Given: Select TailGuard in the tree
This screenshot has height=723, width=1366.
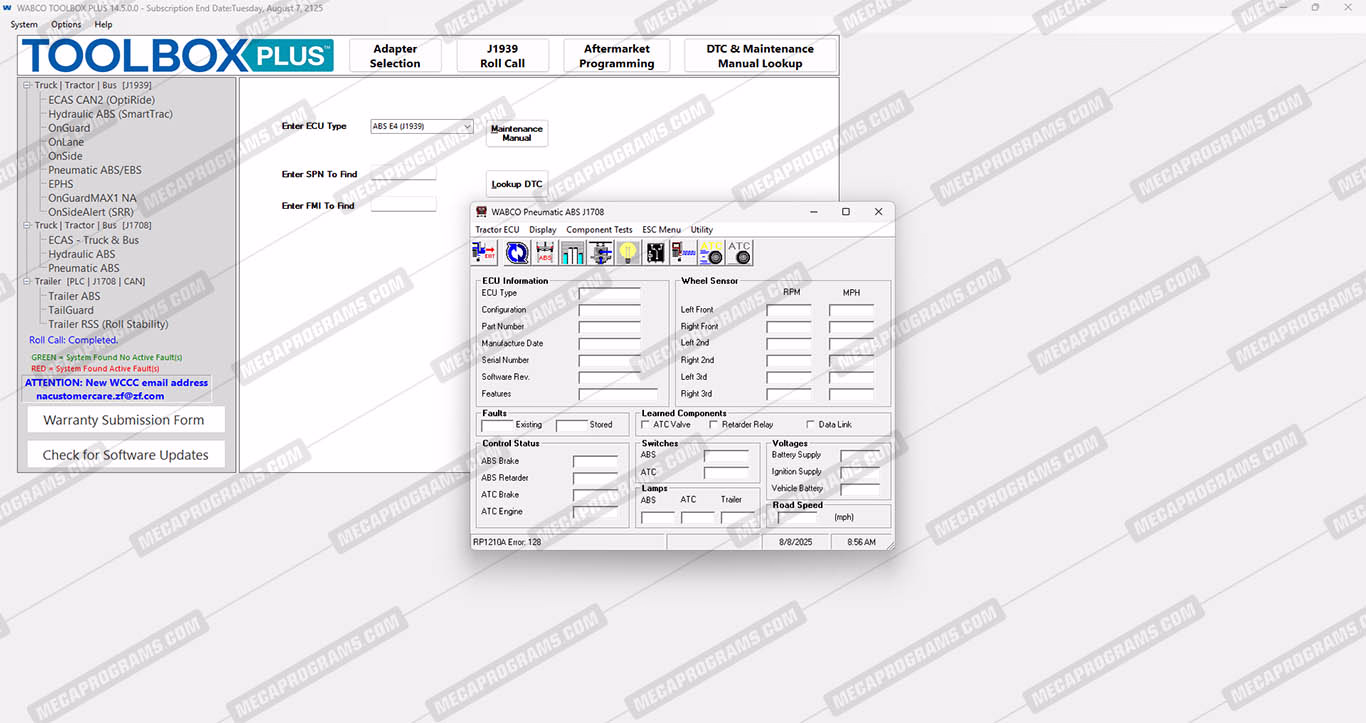Looking at the screenshot, I should (71, 310).
